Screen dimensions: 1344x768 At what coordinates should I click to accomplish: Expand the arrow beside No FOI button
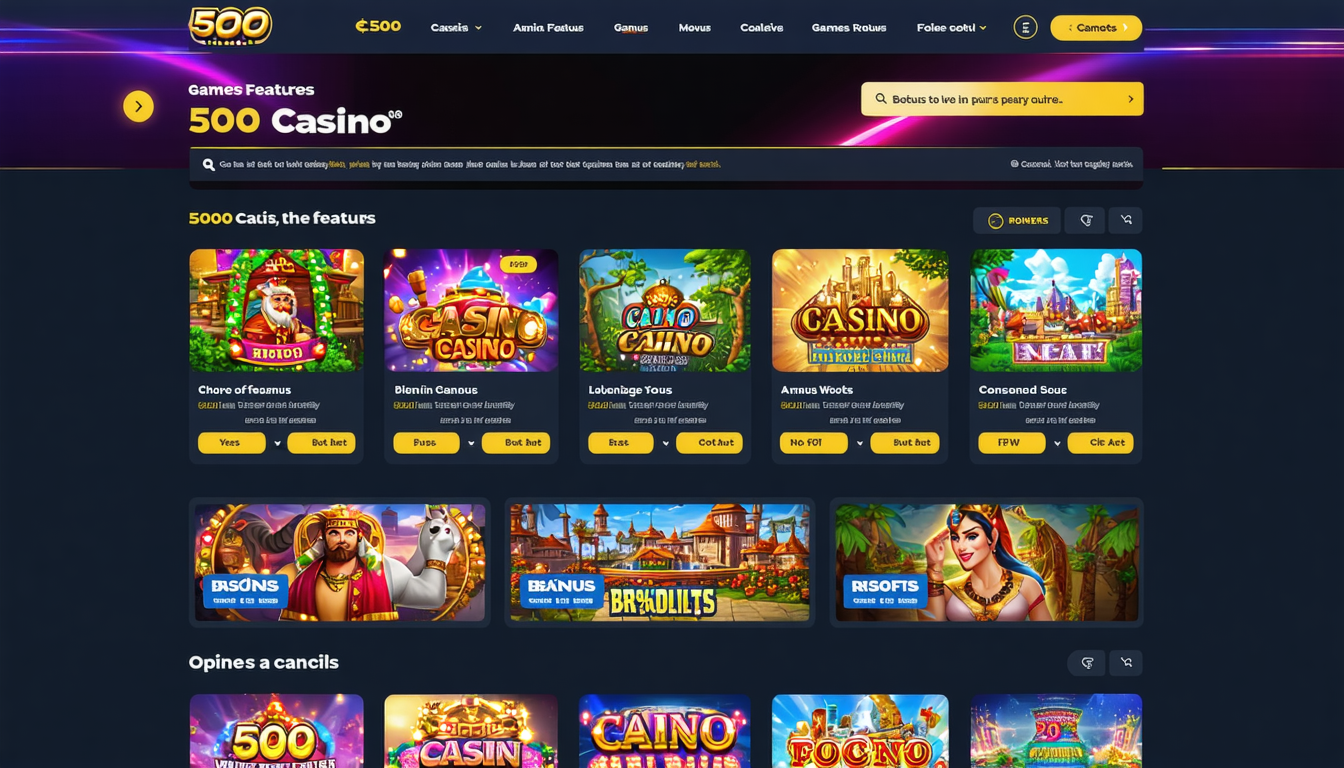pyautogui.click(x=859, y=443)
